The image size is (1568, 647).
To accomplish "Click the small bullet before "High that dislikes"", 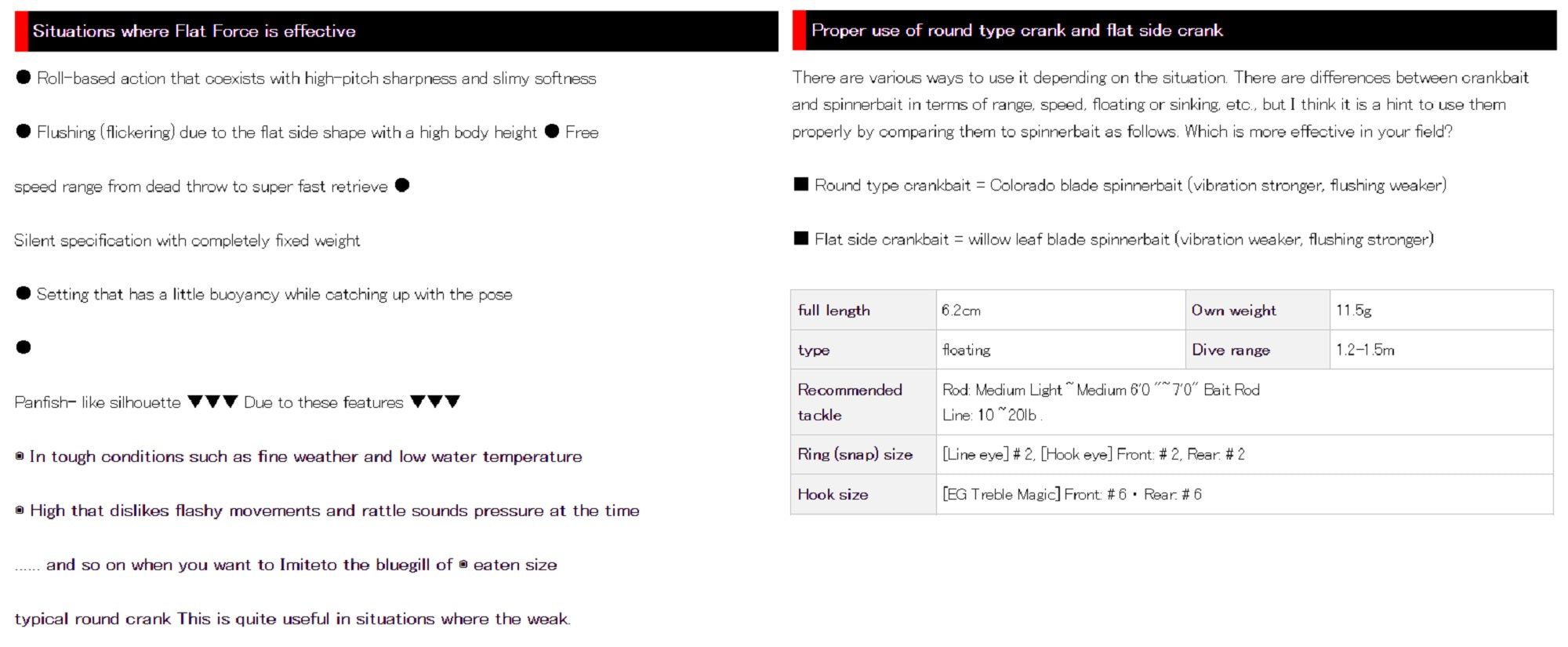I will 20,511.
